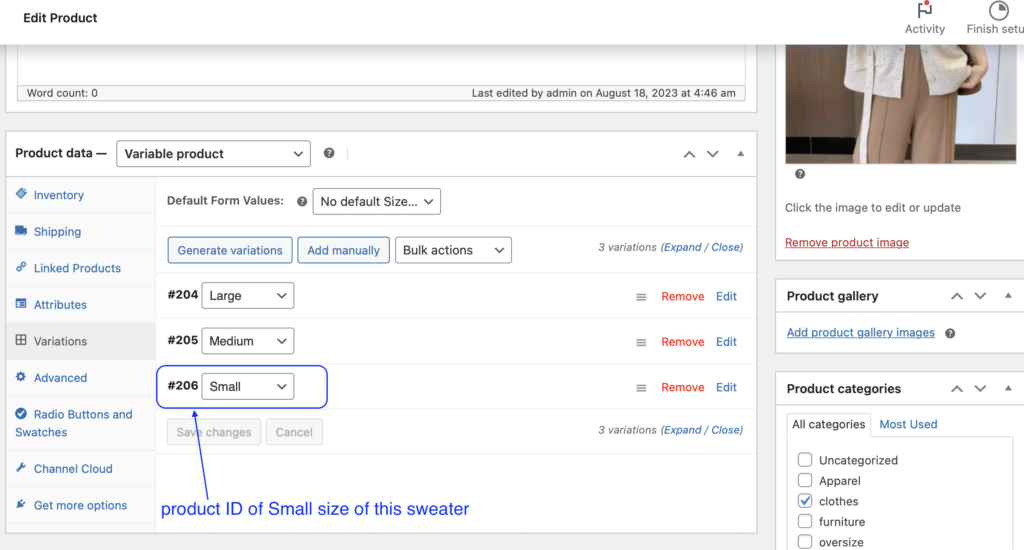Open the Bulk actions dropdown
The image size is (1024, 550).
pyautogui.click(x=454, y=250)
